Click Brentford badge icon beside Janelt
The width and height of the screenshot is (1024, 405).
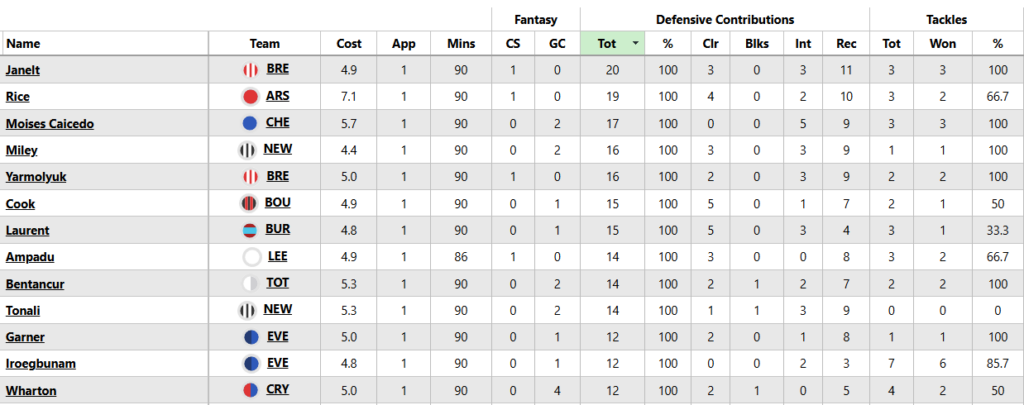tap(251, 70)
